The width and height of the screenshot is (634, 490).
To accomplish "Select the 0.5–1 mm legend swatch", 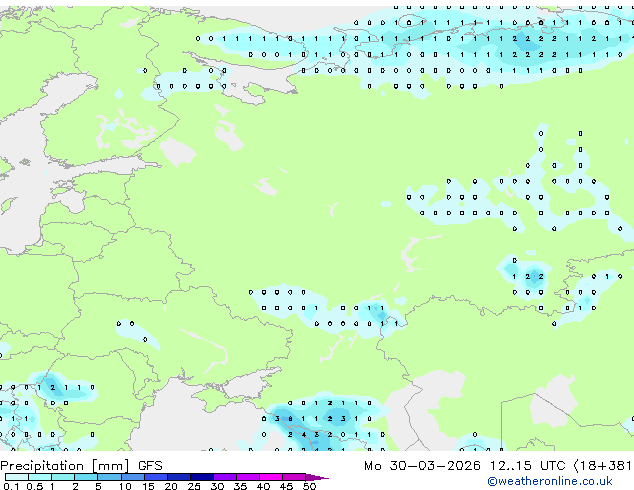I will point(40,477).
